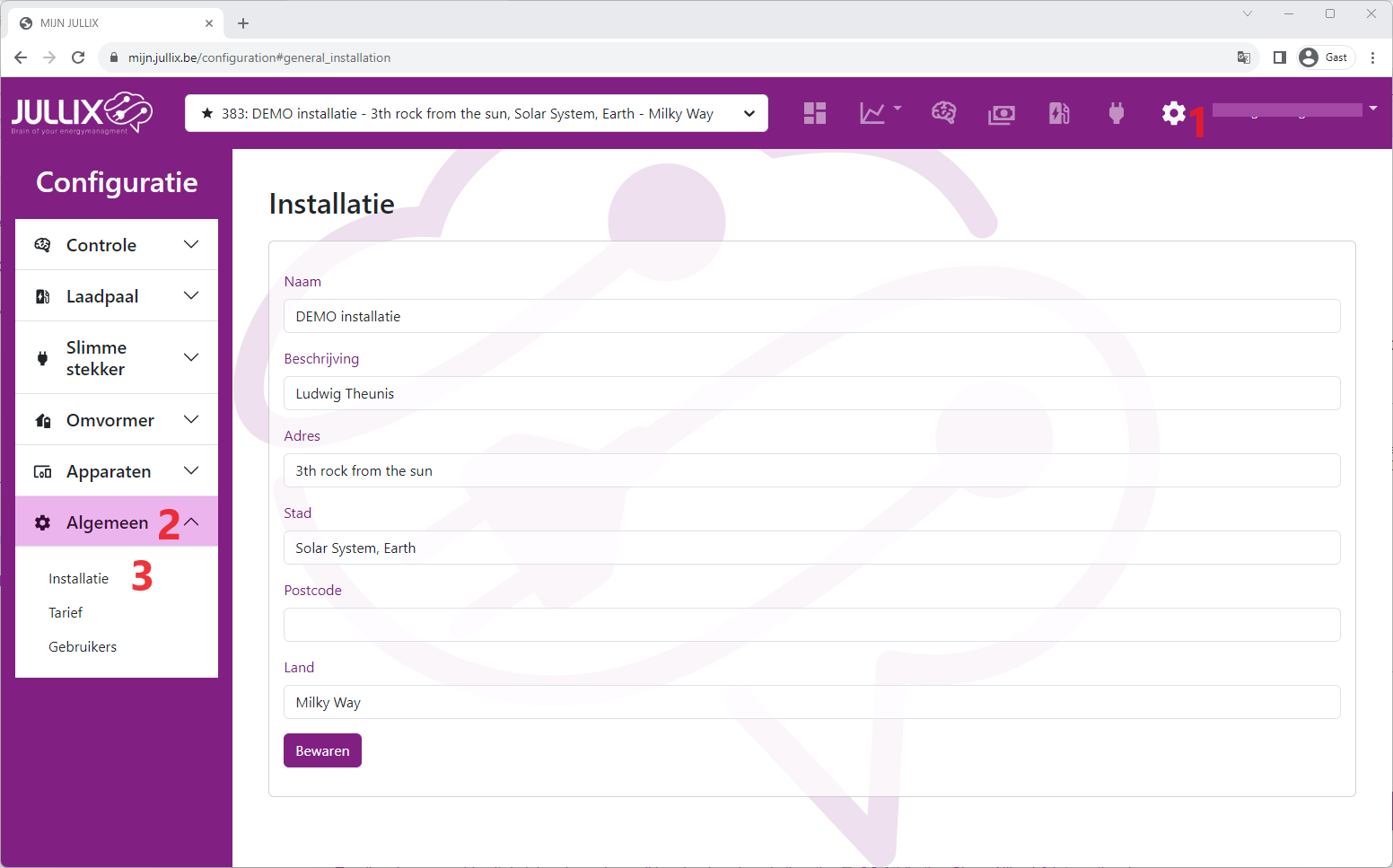1393x868 pixels.
Task: Collapse the Algemeen sidebar section
Action: click(117, 522)
